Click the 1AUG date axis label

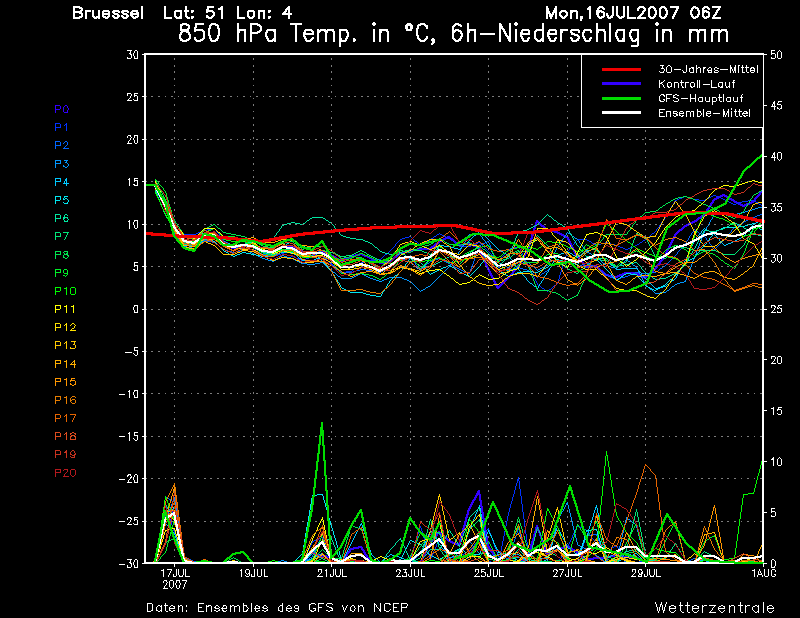point(764,574)
